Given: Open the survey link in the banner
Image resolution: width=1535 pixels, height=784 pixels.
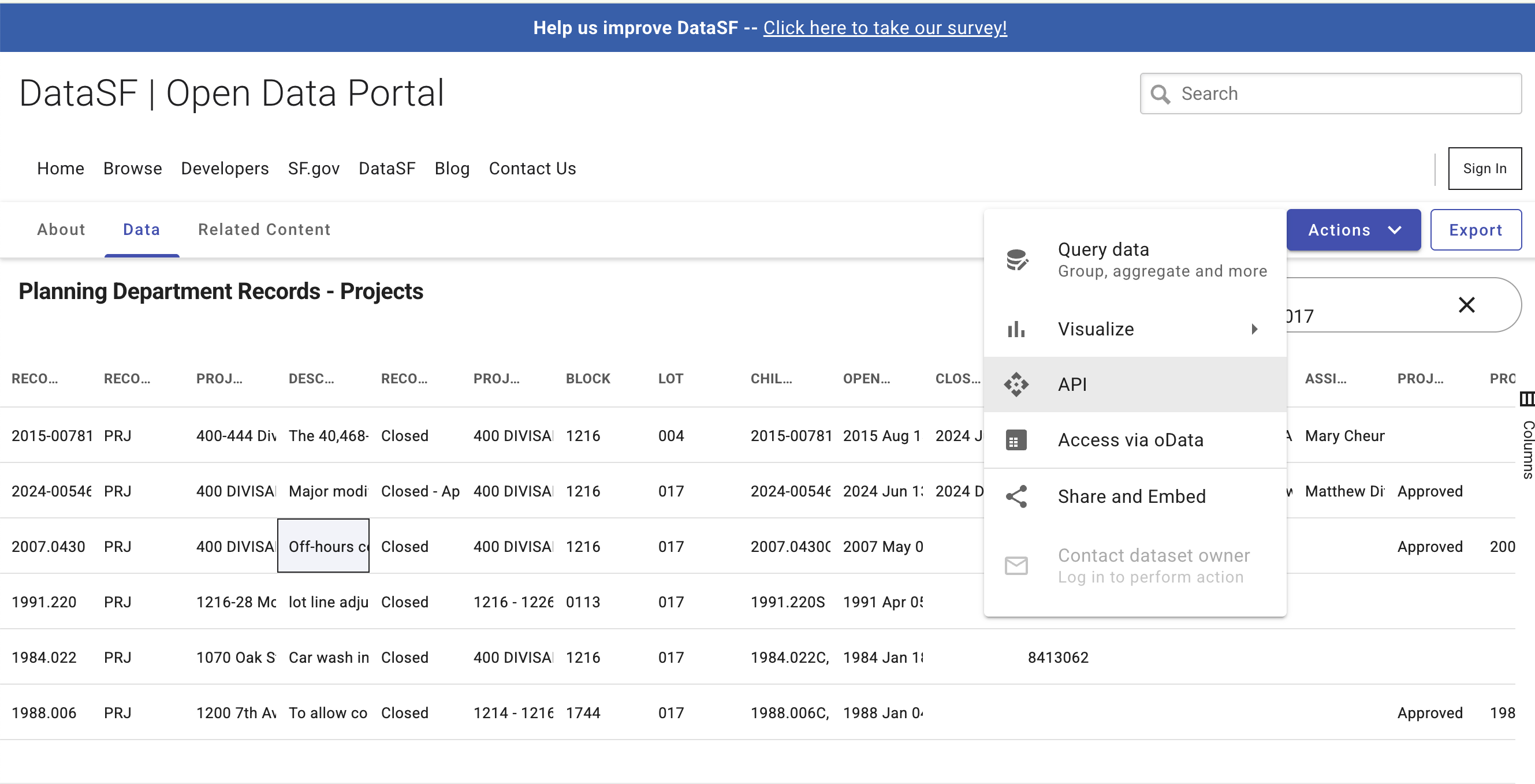Looking at the screenshot, I should point(885,28).
